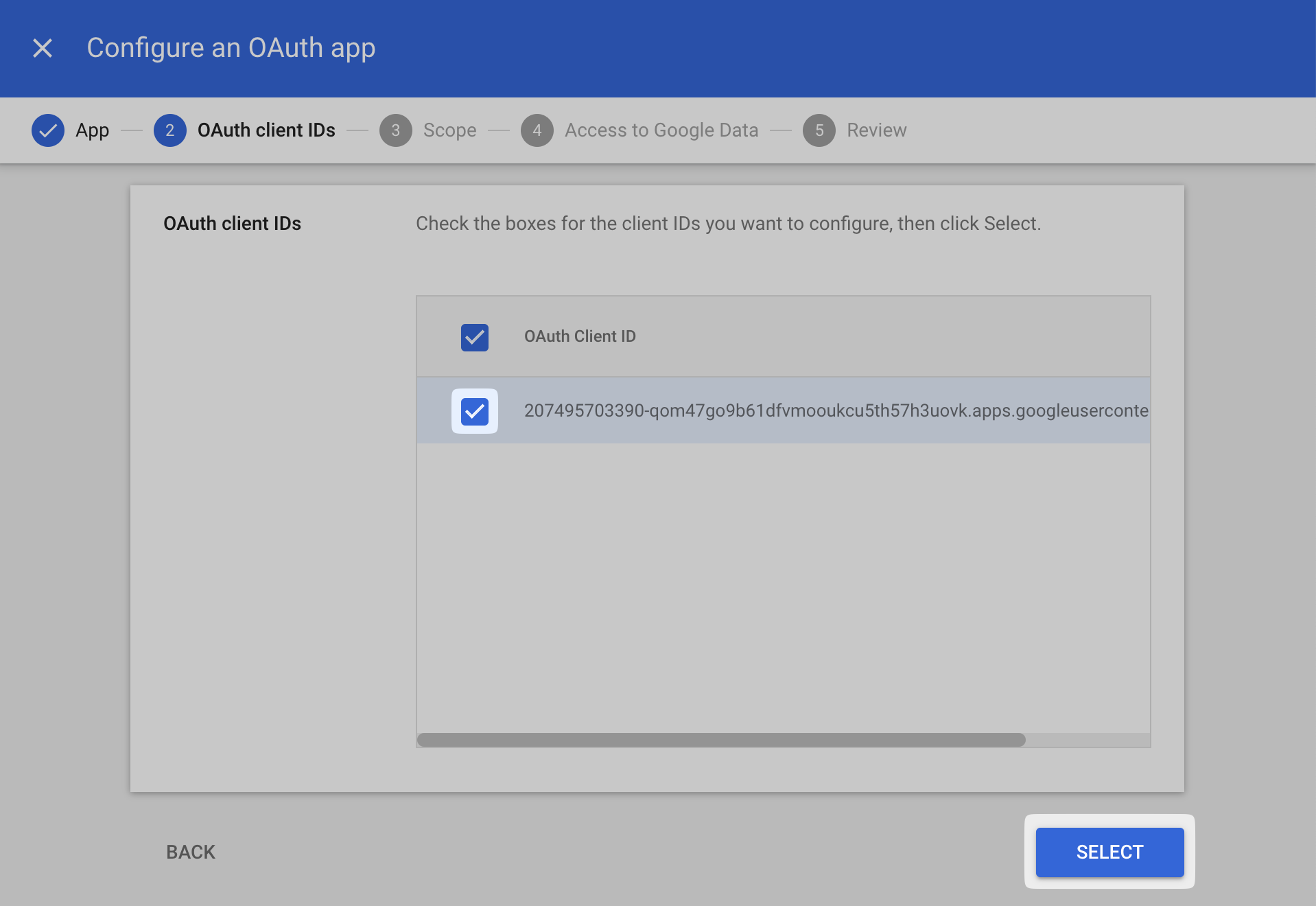Click the completed App step checkmark icon
1316x906 pixels.
tap(48, 130)
